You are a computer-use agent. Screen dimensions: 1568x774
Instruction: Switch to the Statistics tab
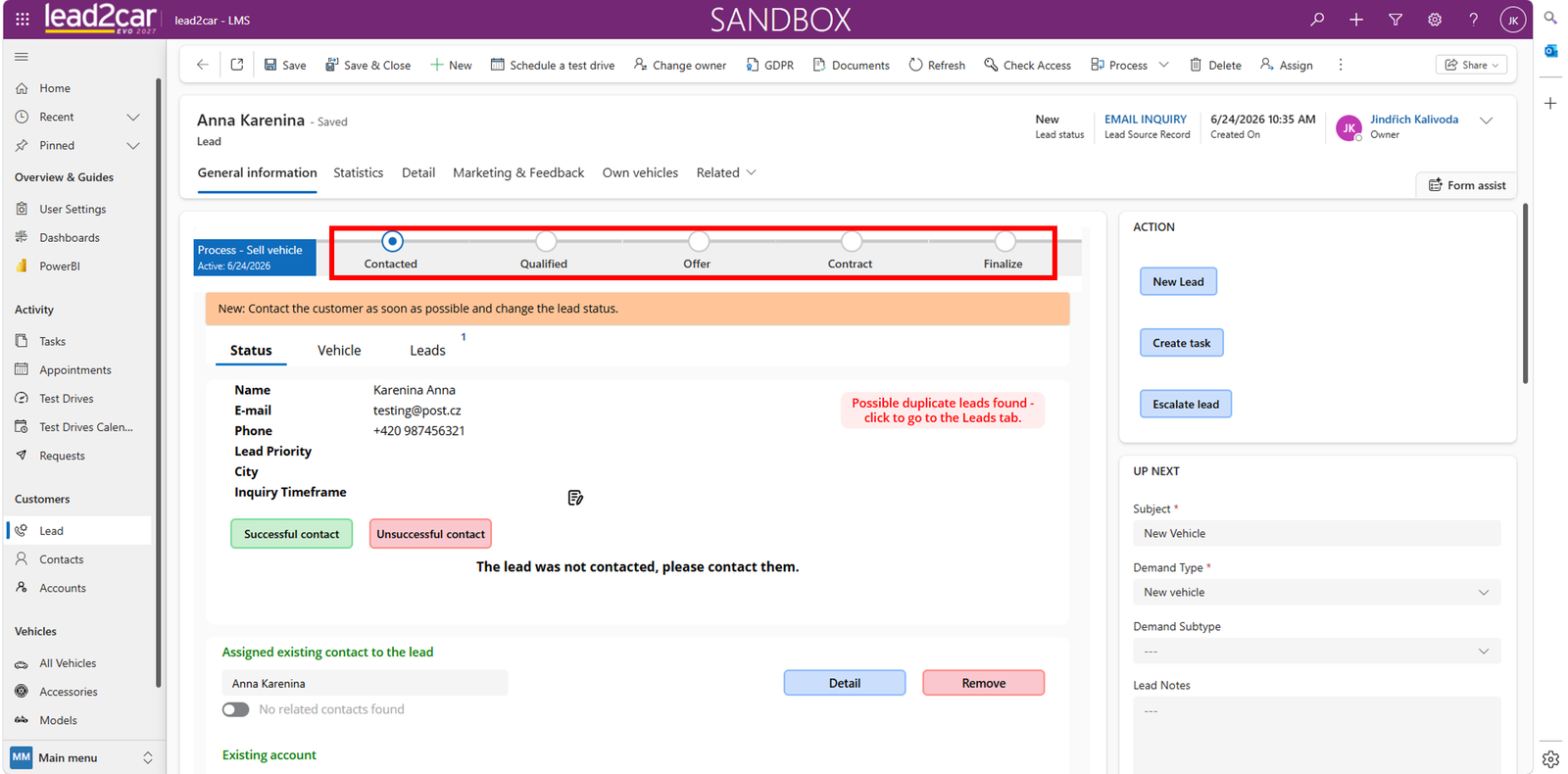click(359, 172)
